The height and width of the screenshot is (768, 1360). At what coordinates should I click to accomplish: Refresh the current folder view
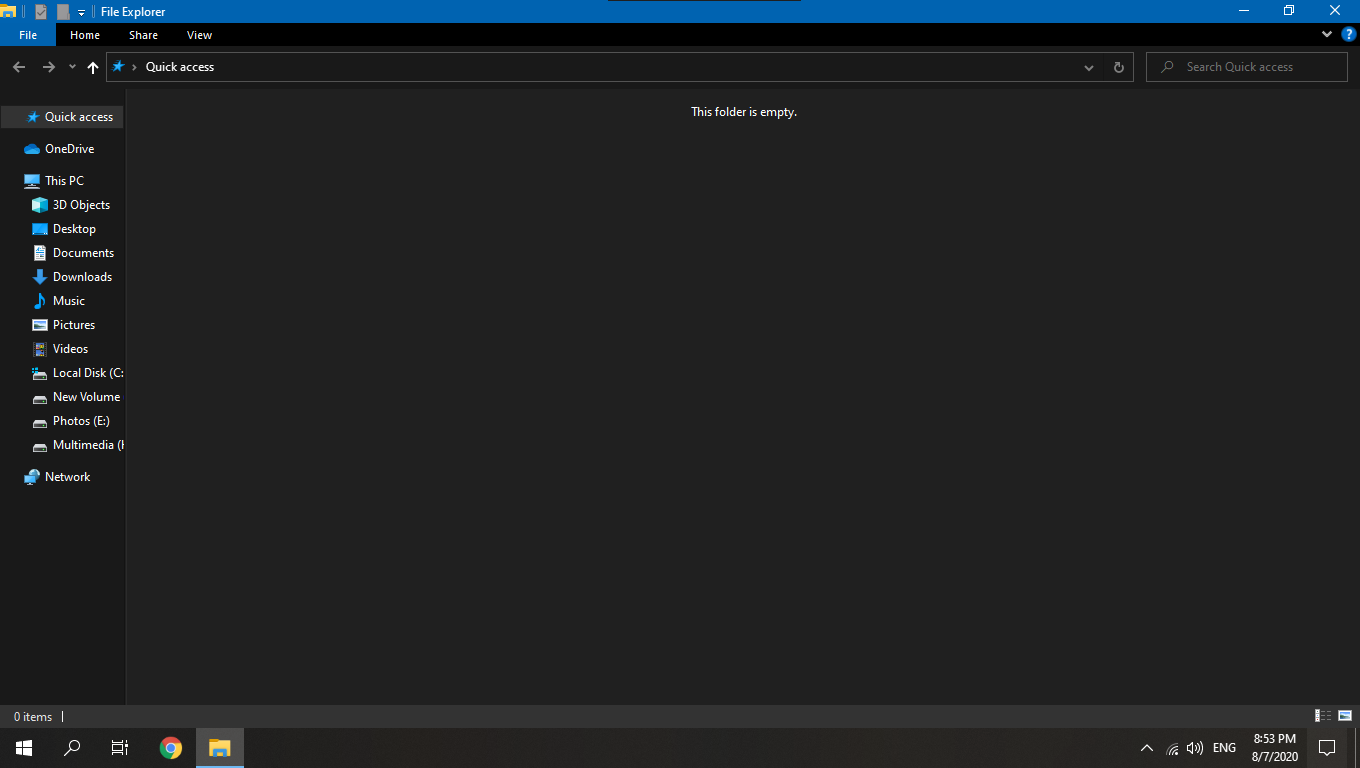(1118, 67)
